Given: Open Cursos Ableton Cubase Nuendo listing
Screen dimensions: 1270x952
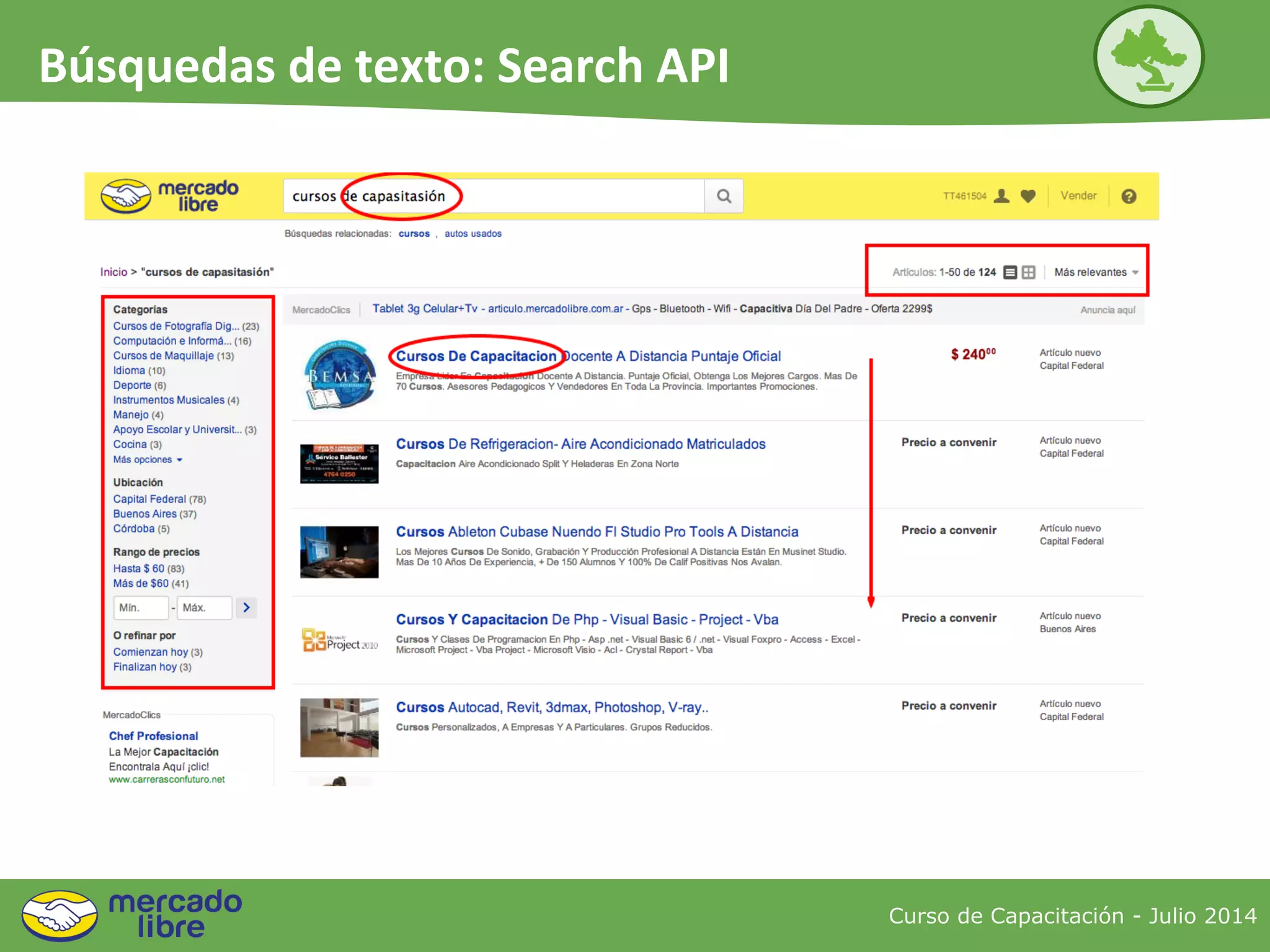Looking at the screenshot, I should [x=597, y=532].
